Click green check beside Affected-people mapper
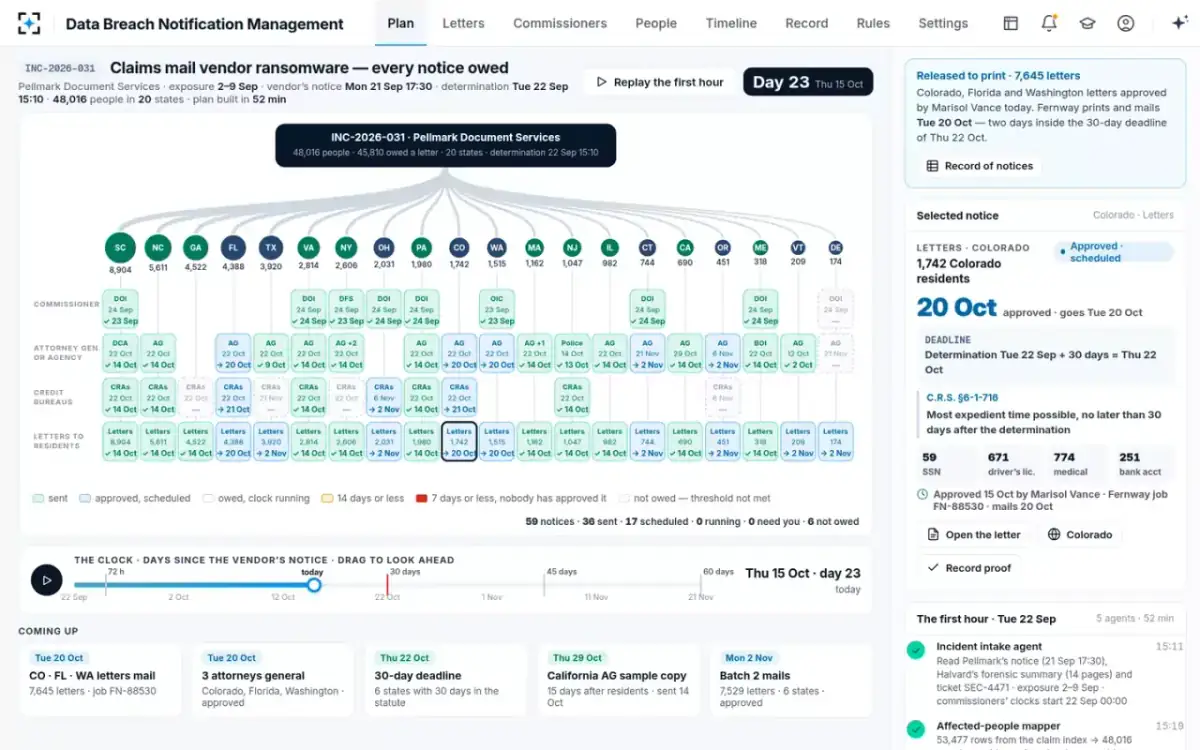Image resolution: width=1200 pixels, height=750 pixels. [915, 729]
